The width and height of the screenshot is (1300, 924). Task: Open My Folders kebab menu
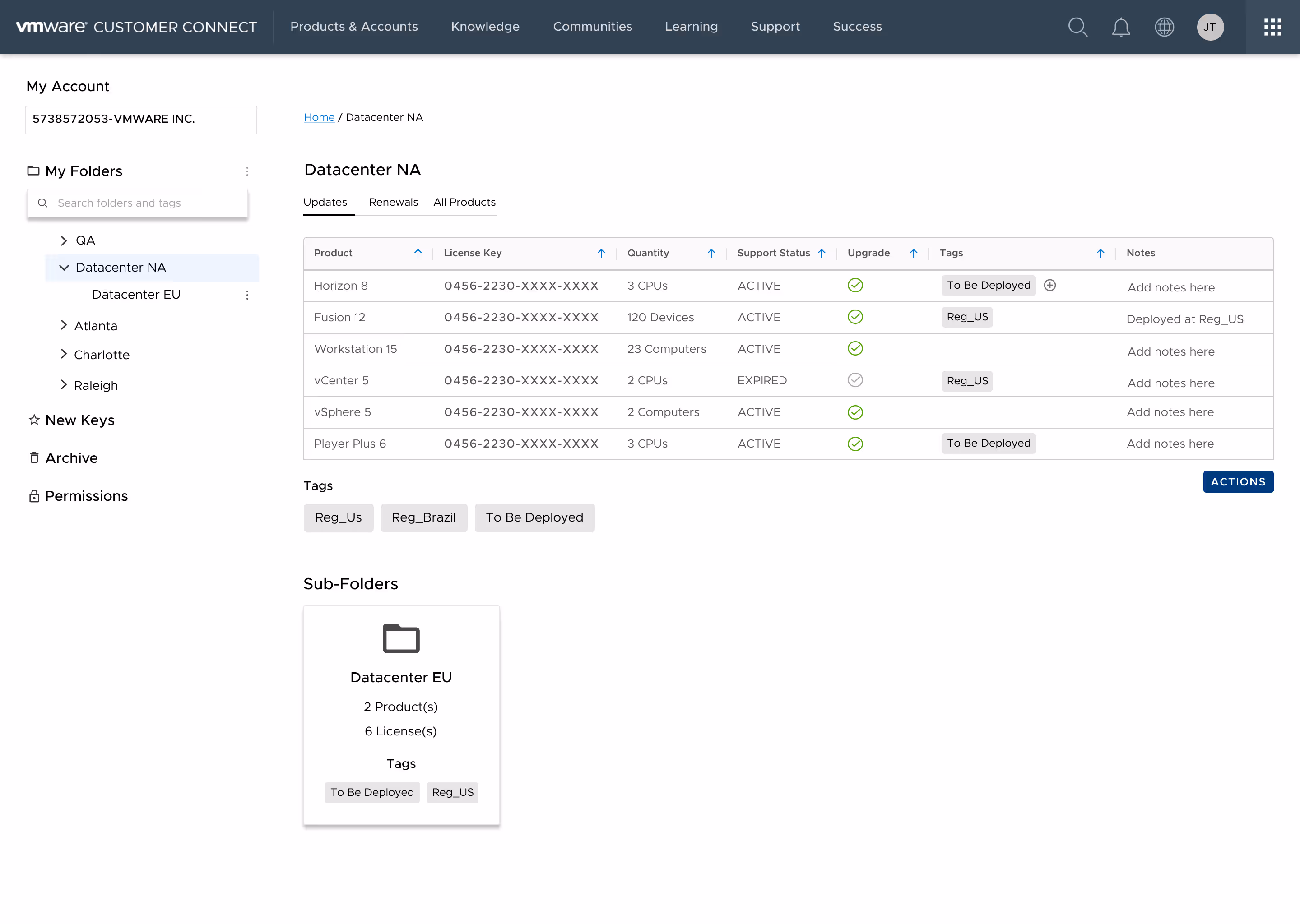pyautogui.click(x=247, y=171)
